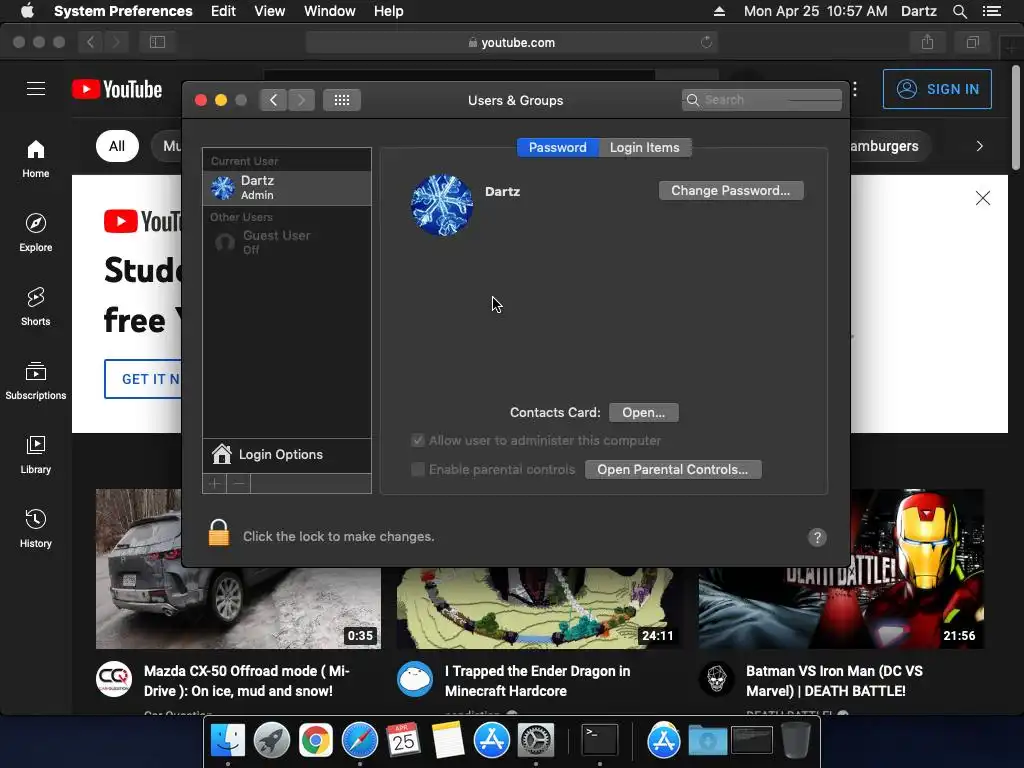
Task: Toggle Allow user to administer this computer
Action: (418, 440)
